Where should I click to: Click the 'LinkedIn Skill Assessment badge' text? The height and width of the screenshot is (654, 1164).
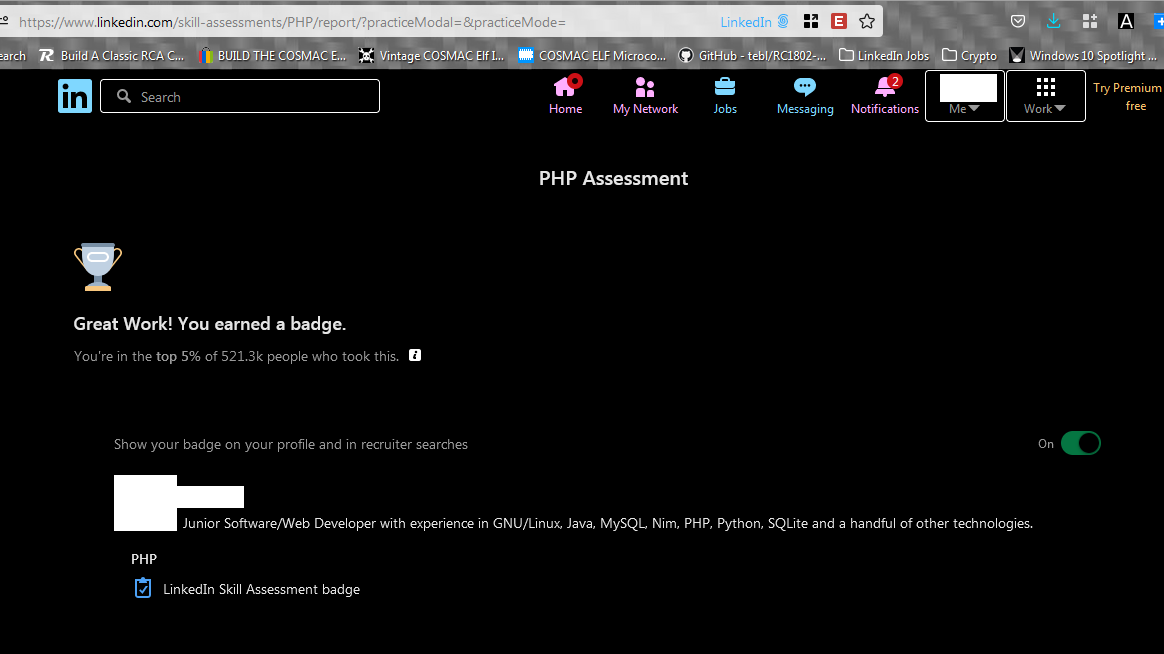click(261, 589)
